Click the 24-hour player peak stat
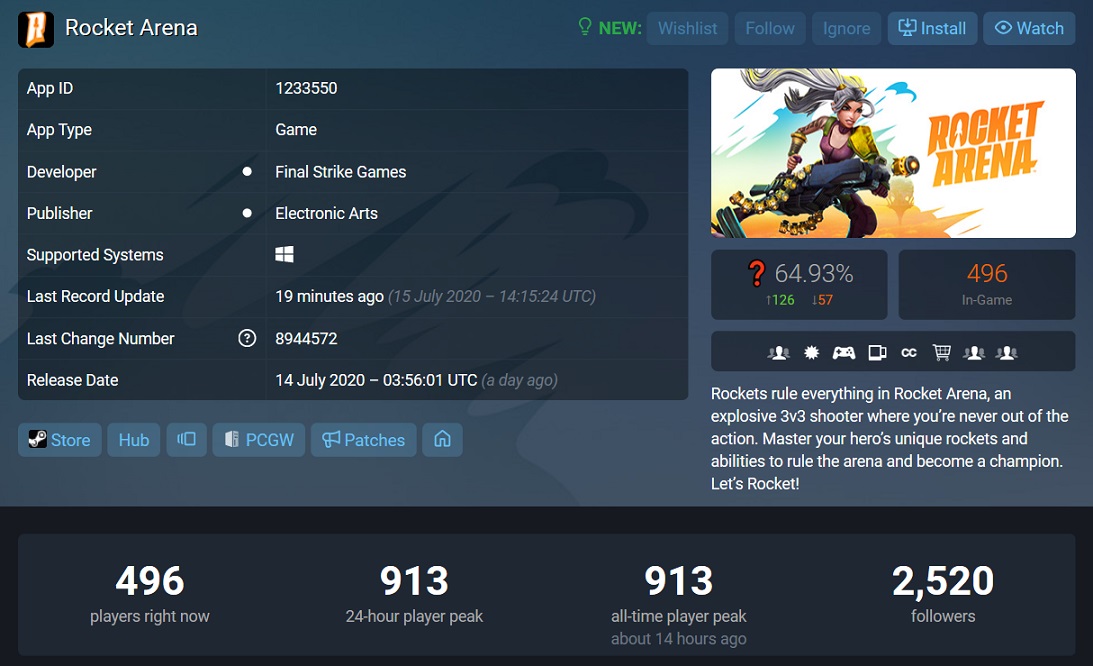Viewport: 1093px width, 666px height. click(414, 594)
